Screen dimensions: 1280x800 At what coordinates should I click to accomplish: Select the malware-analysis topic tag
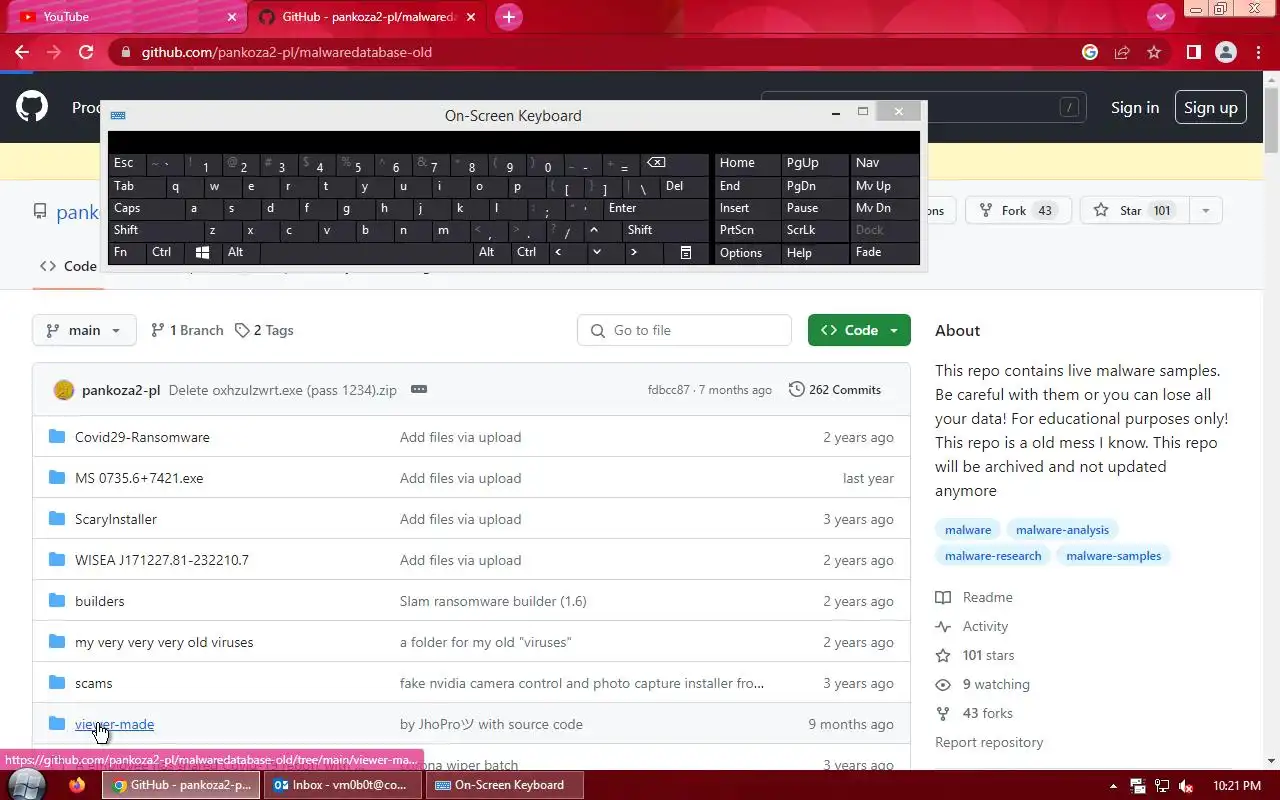[1062, 530]
